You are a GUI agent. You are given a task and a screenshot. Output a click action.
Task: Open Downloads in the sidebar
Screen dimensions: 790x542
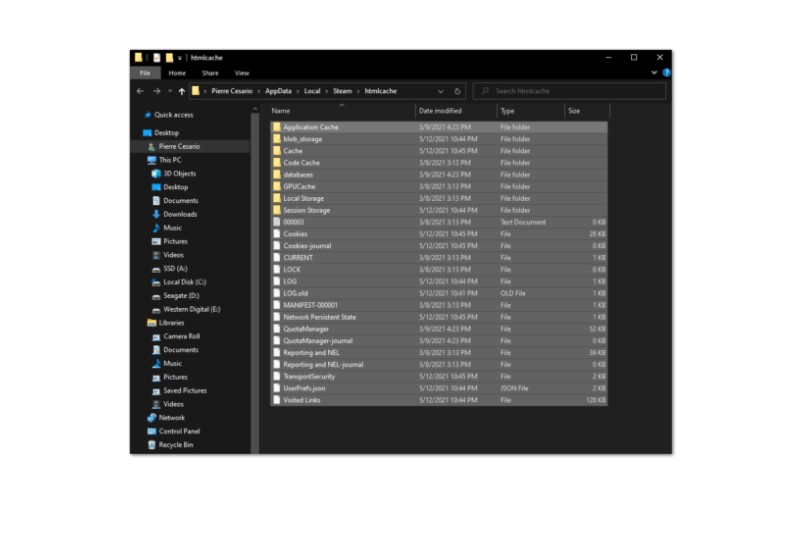click(x=180, y=215)
